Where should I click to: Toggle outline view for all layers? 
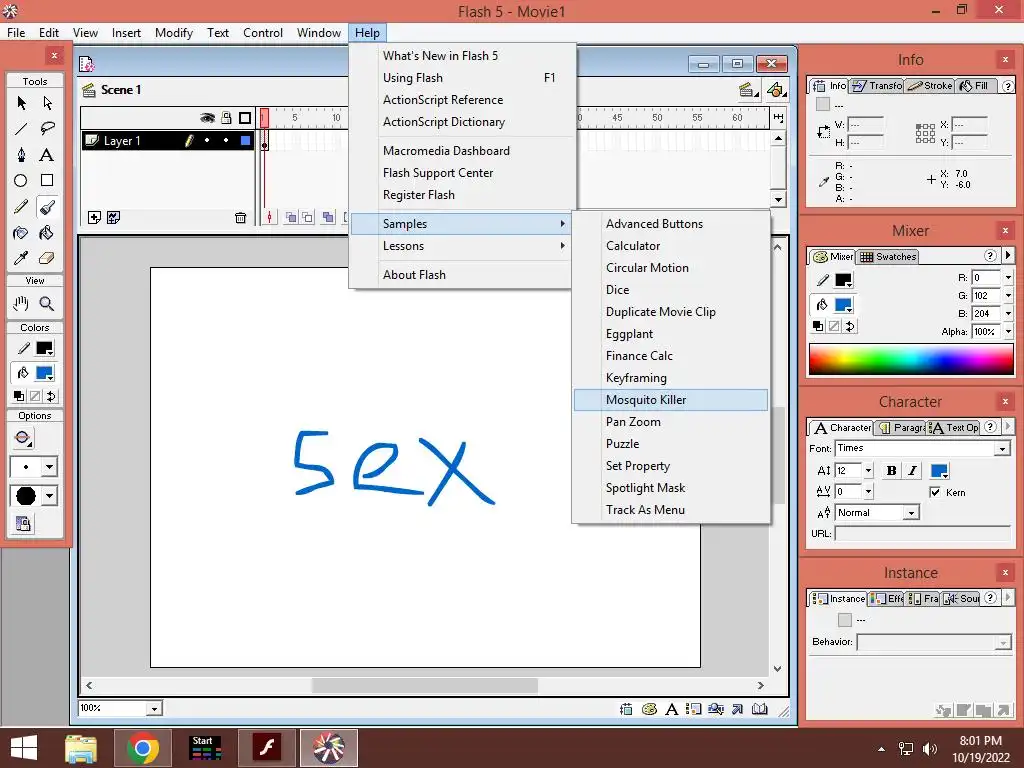[x=245, y=118]
